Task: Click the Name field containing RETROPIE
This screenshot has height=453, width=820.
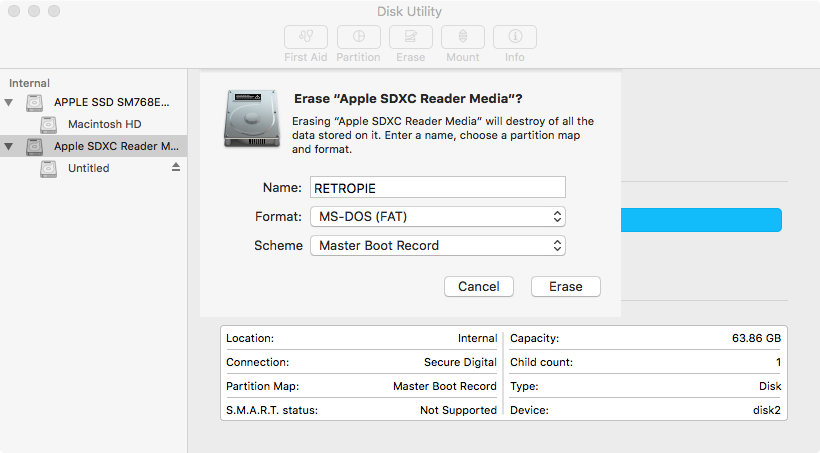Action: pos(437,187)
